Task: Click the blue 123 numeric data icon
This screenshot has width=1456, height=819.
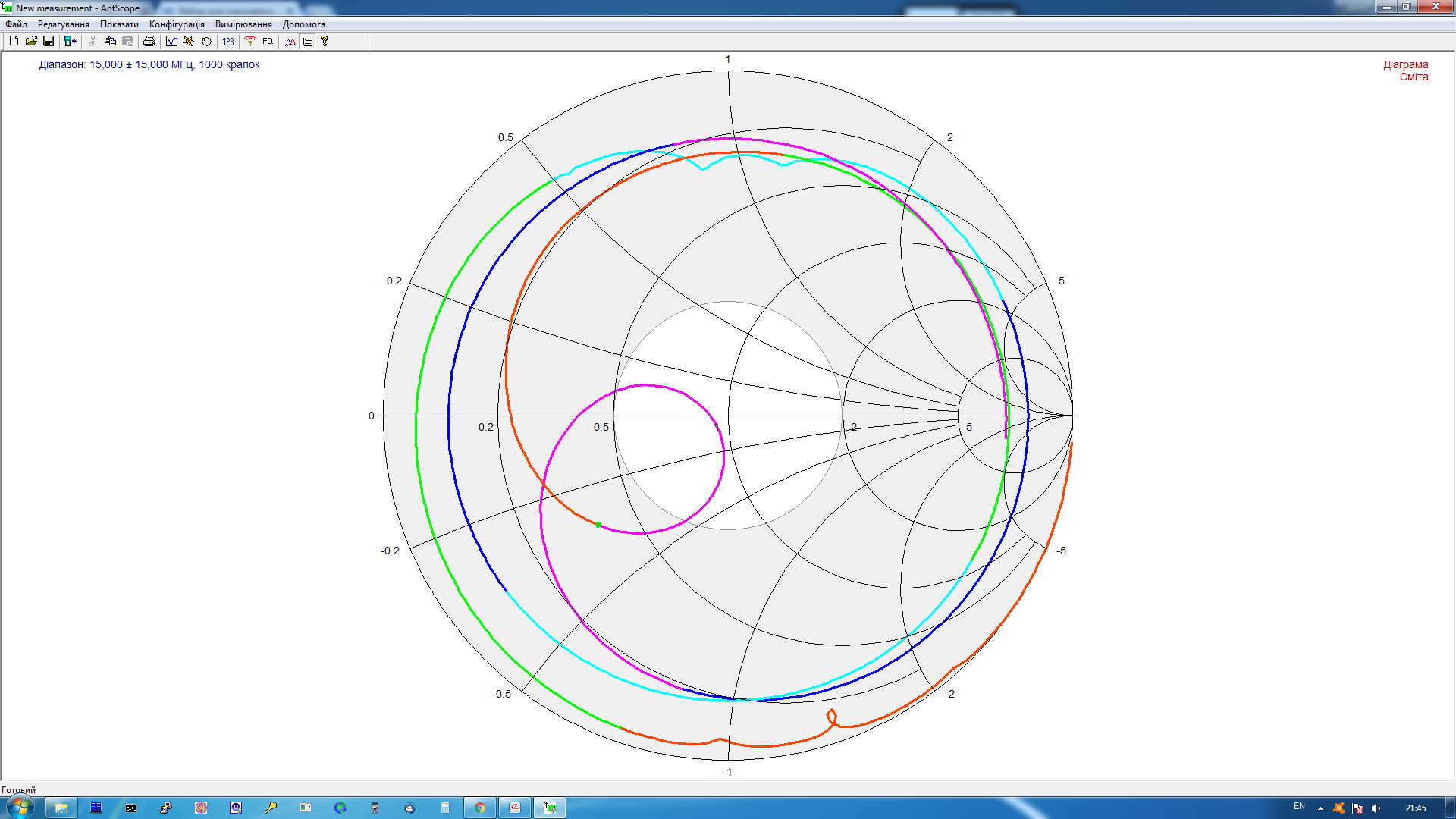Action: 228,41
